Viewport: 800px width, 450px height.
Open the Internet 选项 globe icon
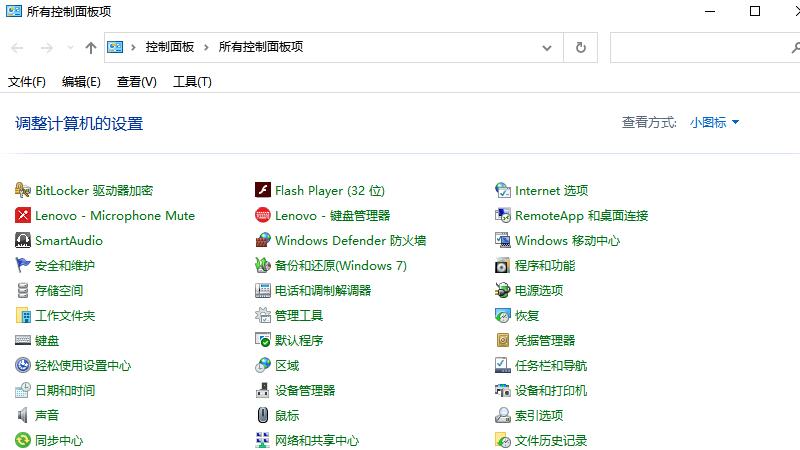click(503, 190)
